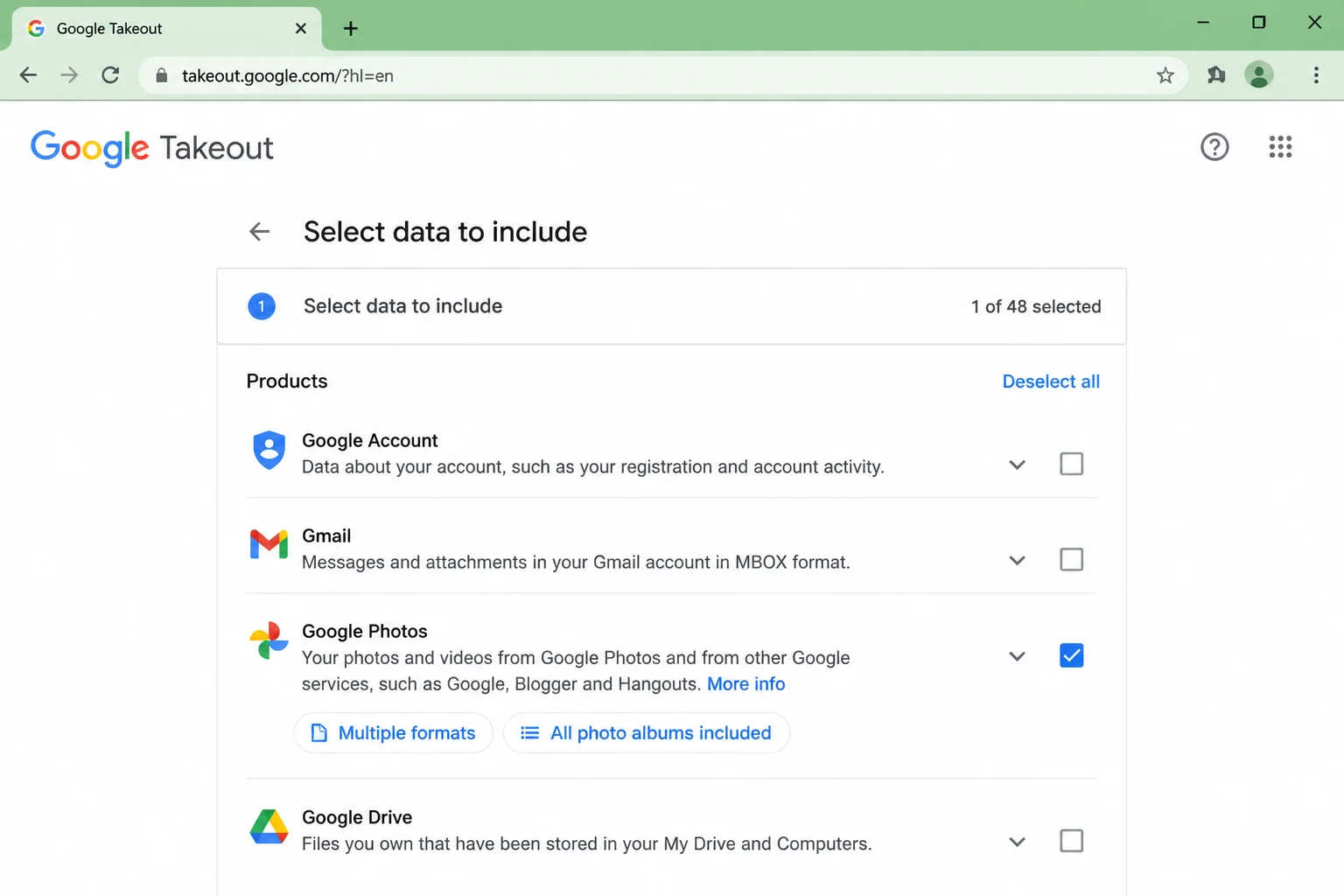The height and width of the screenshot is (896, 1344).
Task: Reload the Takeout page
Action: [x=110, y=75]
